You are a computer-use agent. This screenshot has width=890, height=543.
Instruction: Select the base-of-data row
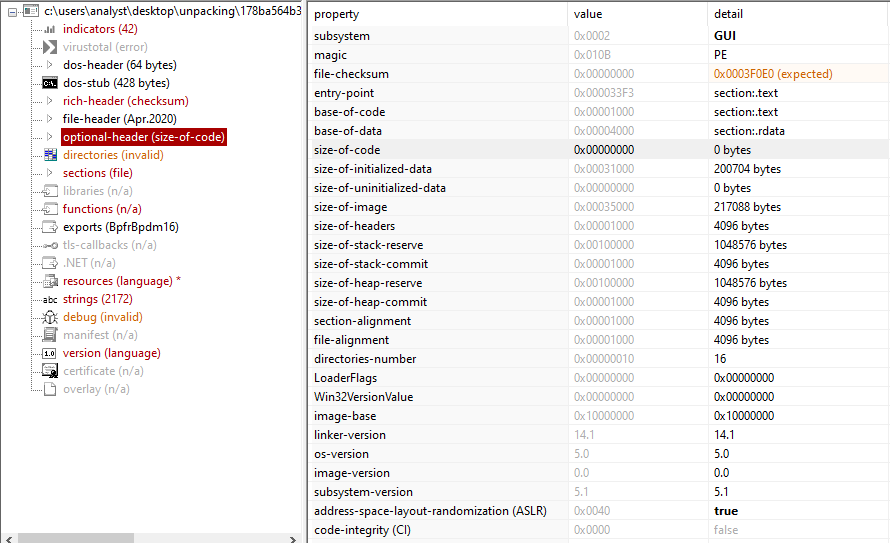click(599, 131)
